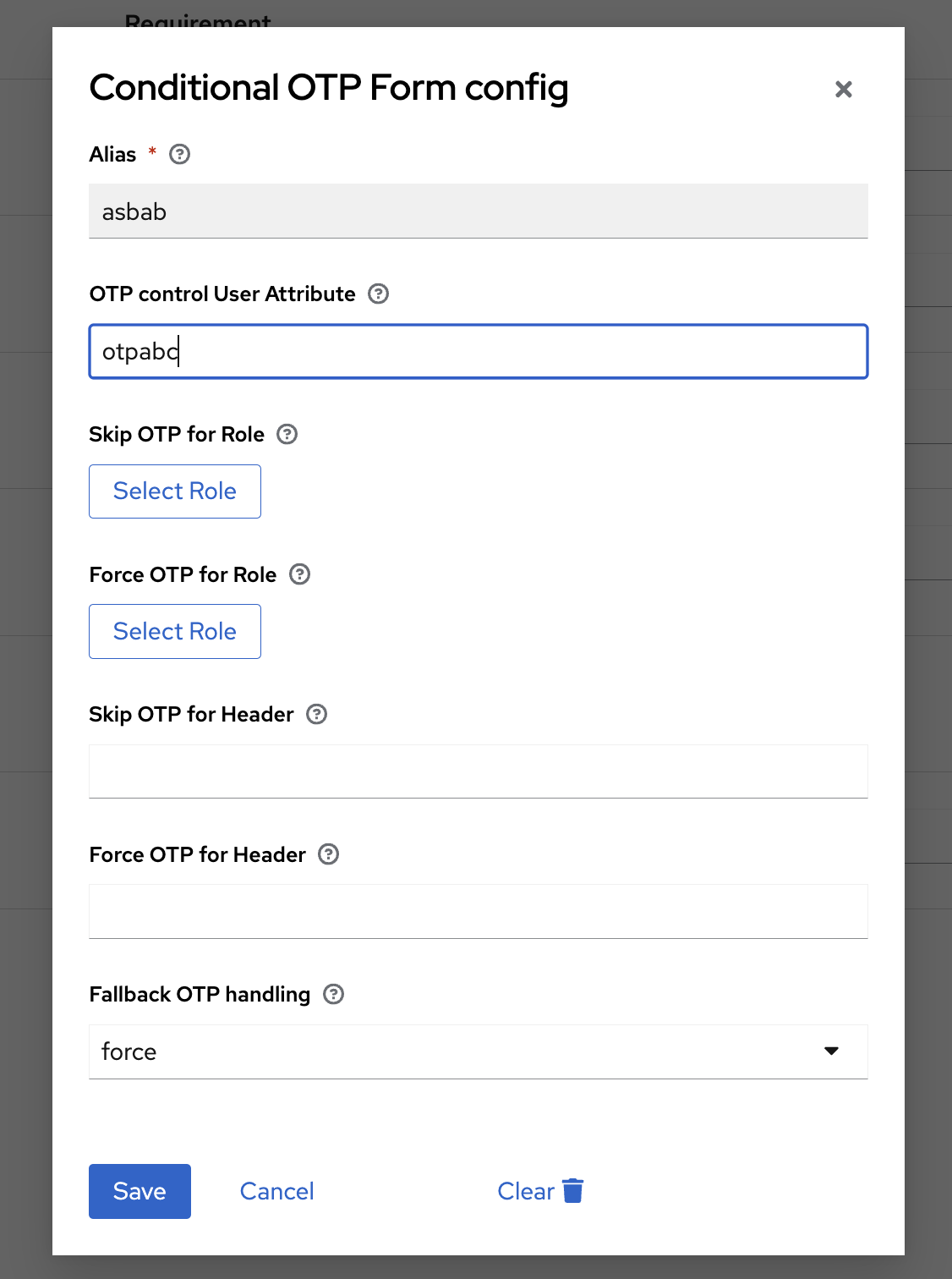Screen dimensions: 952x1279
Task: Click the trash icon next to Clear
Action: pyautogui.click(x=574, y=1190)
